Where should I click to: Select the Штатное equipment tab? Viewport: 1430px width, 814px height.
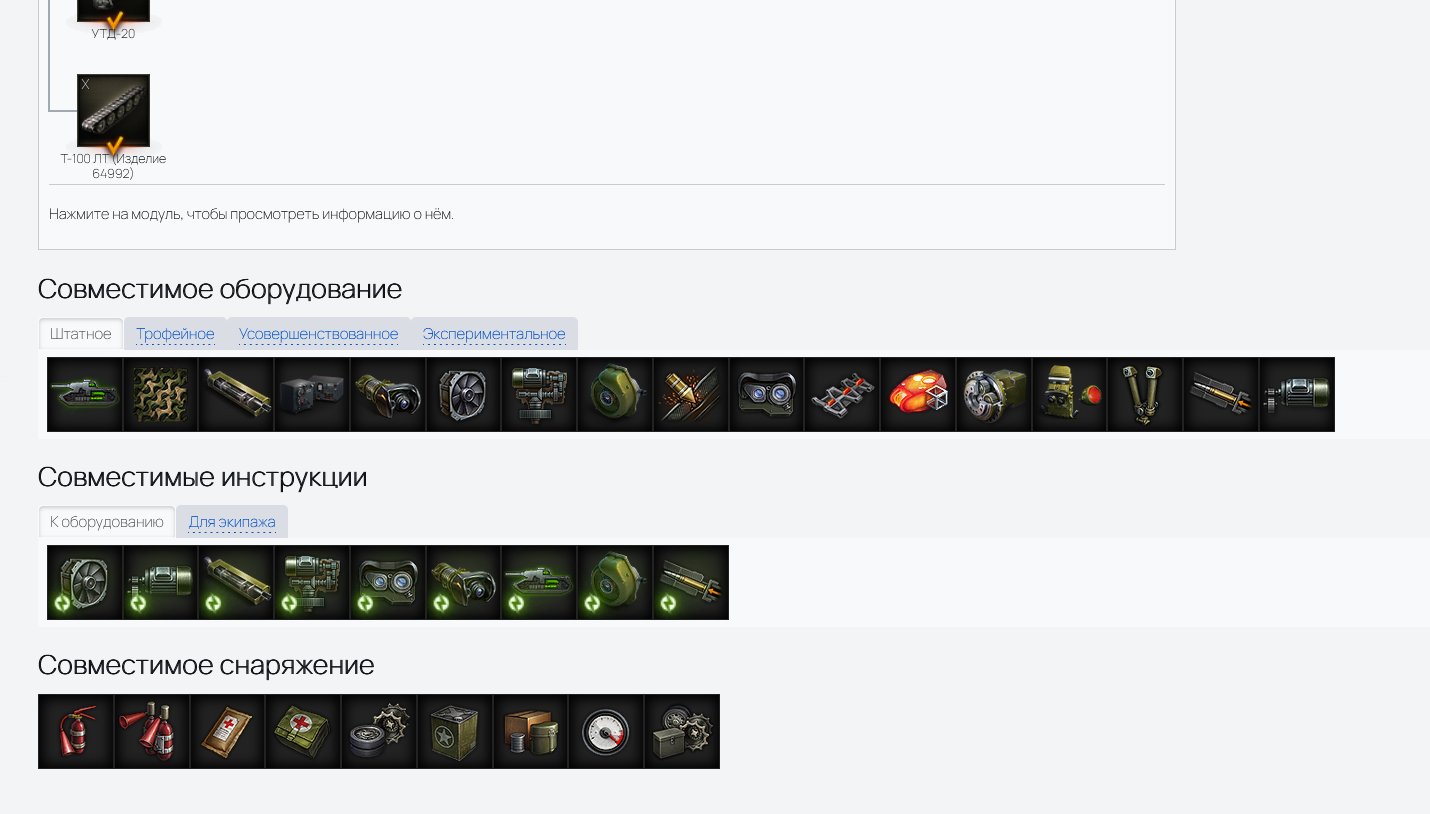coord(81,334)
